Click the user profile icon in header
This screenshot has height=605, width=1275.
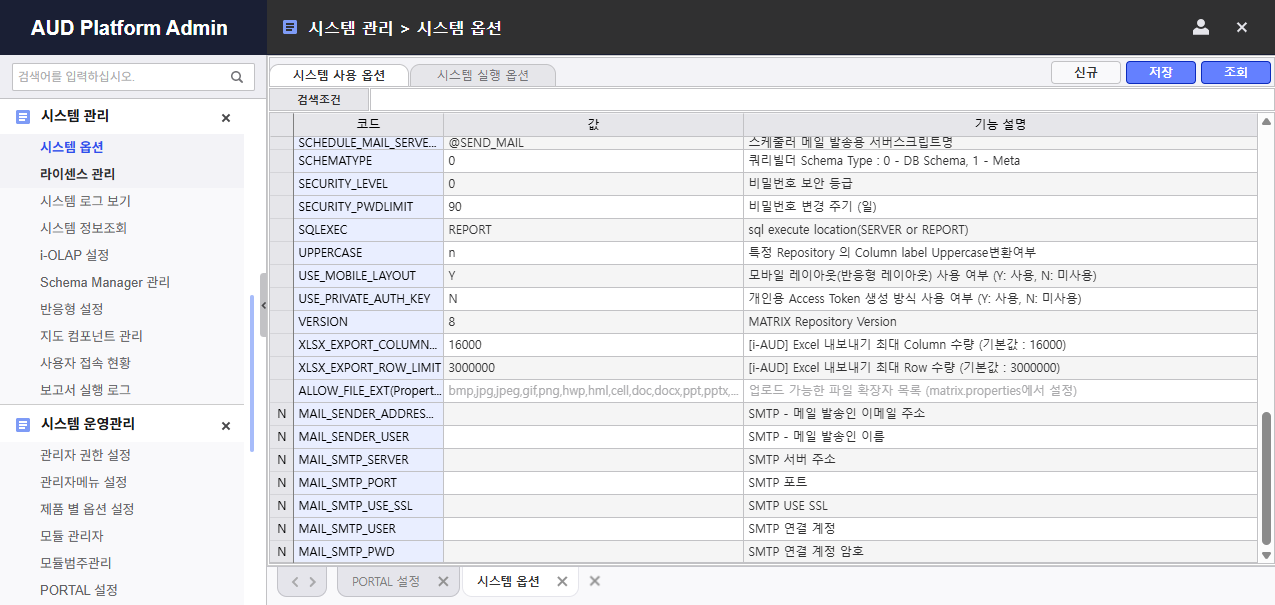(1201, 27)
